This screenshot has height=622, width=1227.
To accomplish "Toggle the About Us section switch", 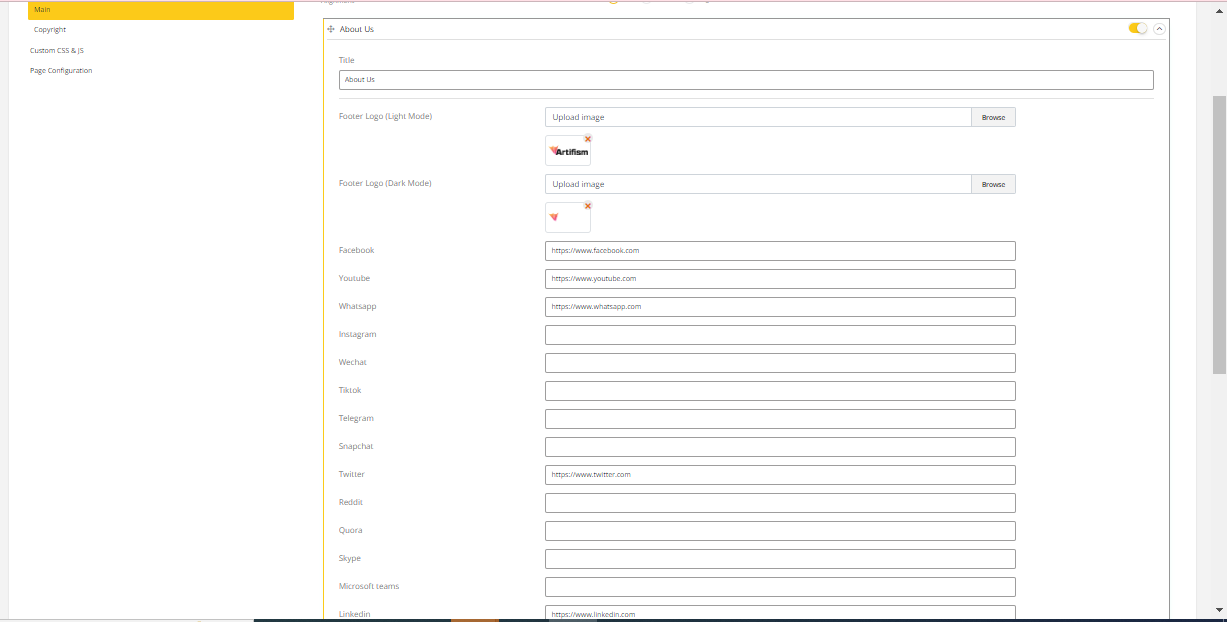I will tap(1138, 29).
